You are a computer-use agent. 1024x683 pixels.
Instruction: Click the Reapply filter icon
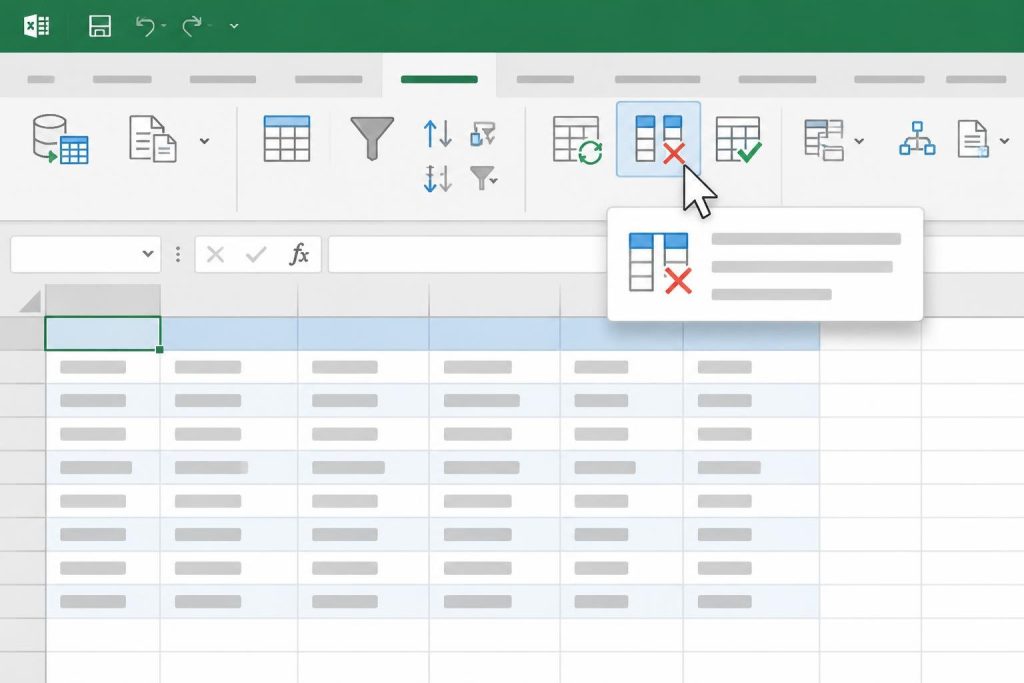coord(483,134)
